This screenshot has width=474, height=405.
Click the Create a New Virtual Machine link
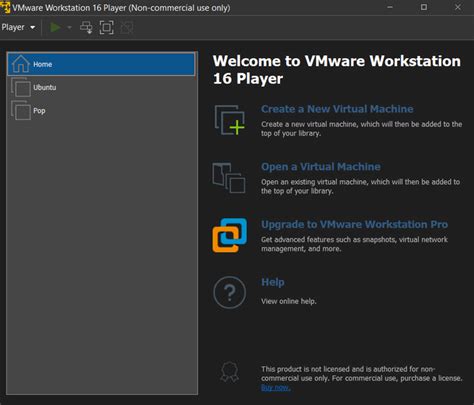coord(337,109)
